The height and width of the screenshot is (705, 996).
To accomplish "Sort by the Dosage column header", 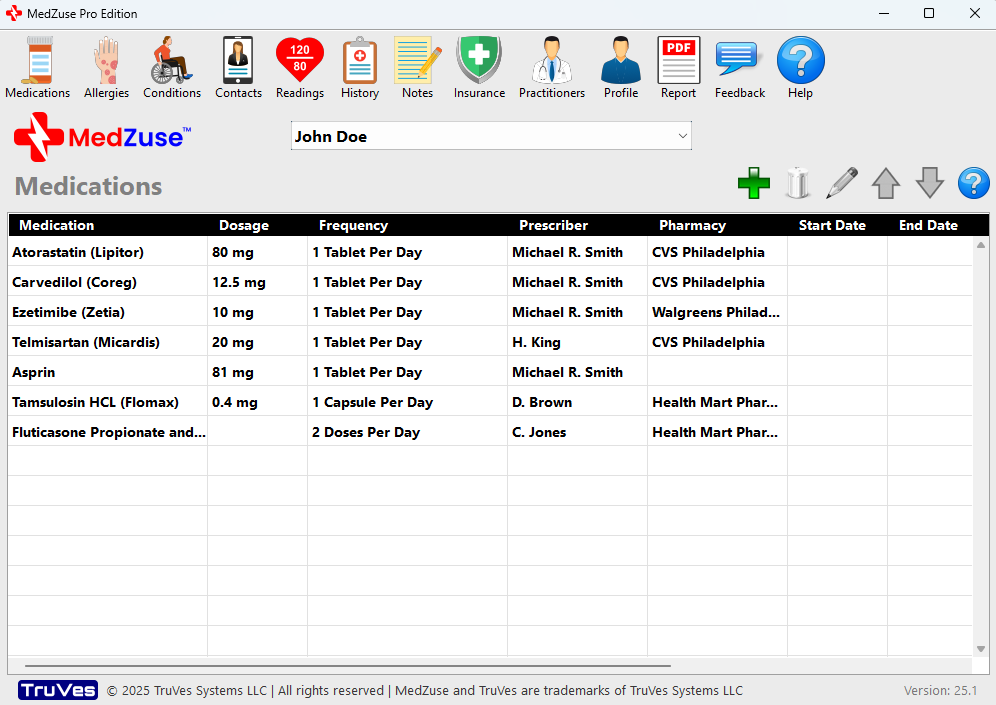I will [x=243, y=225].
